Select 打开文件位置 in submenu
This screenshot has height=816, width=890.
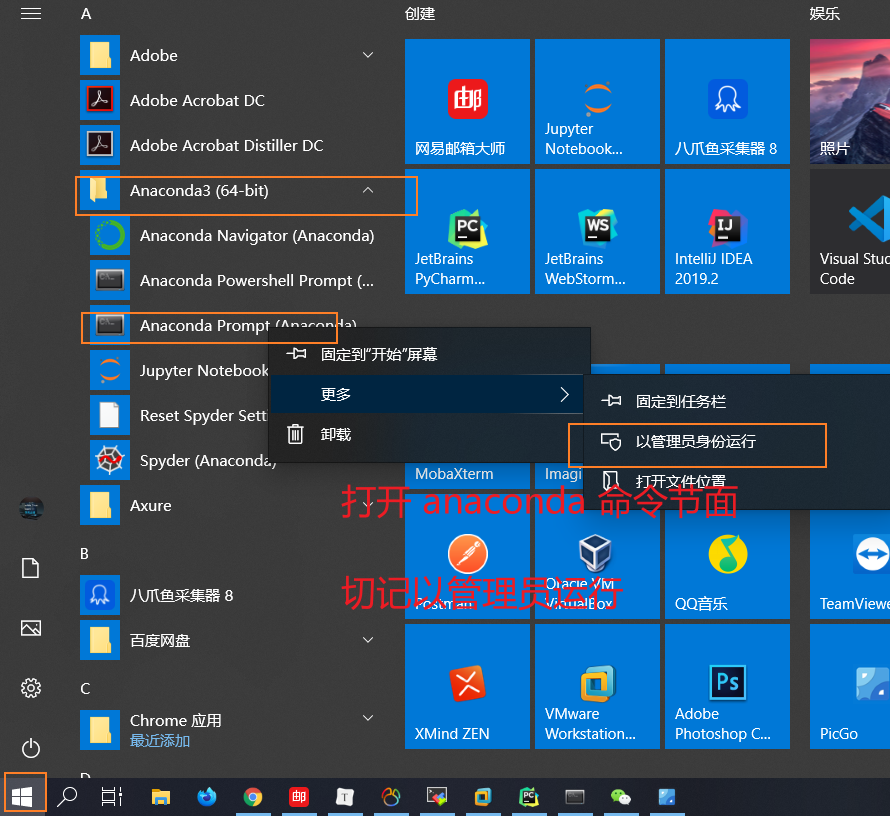point(737,481)
